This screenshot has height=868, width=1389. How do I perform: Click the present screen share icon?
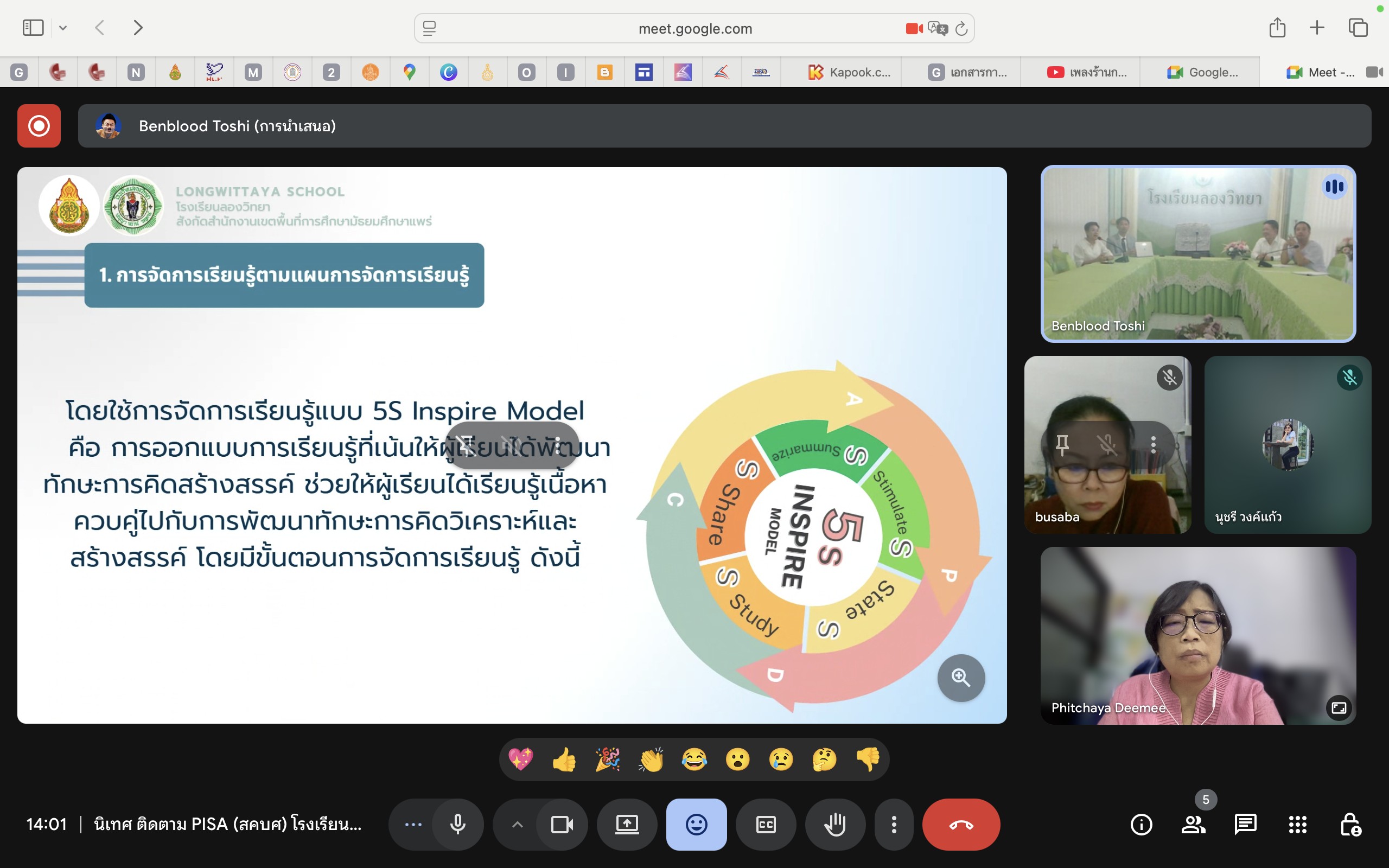click(x=627, y=825)
